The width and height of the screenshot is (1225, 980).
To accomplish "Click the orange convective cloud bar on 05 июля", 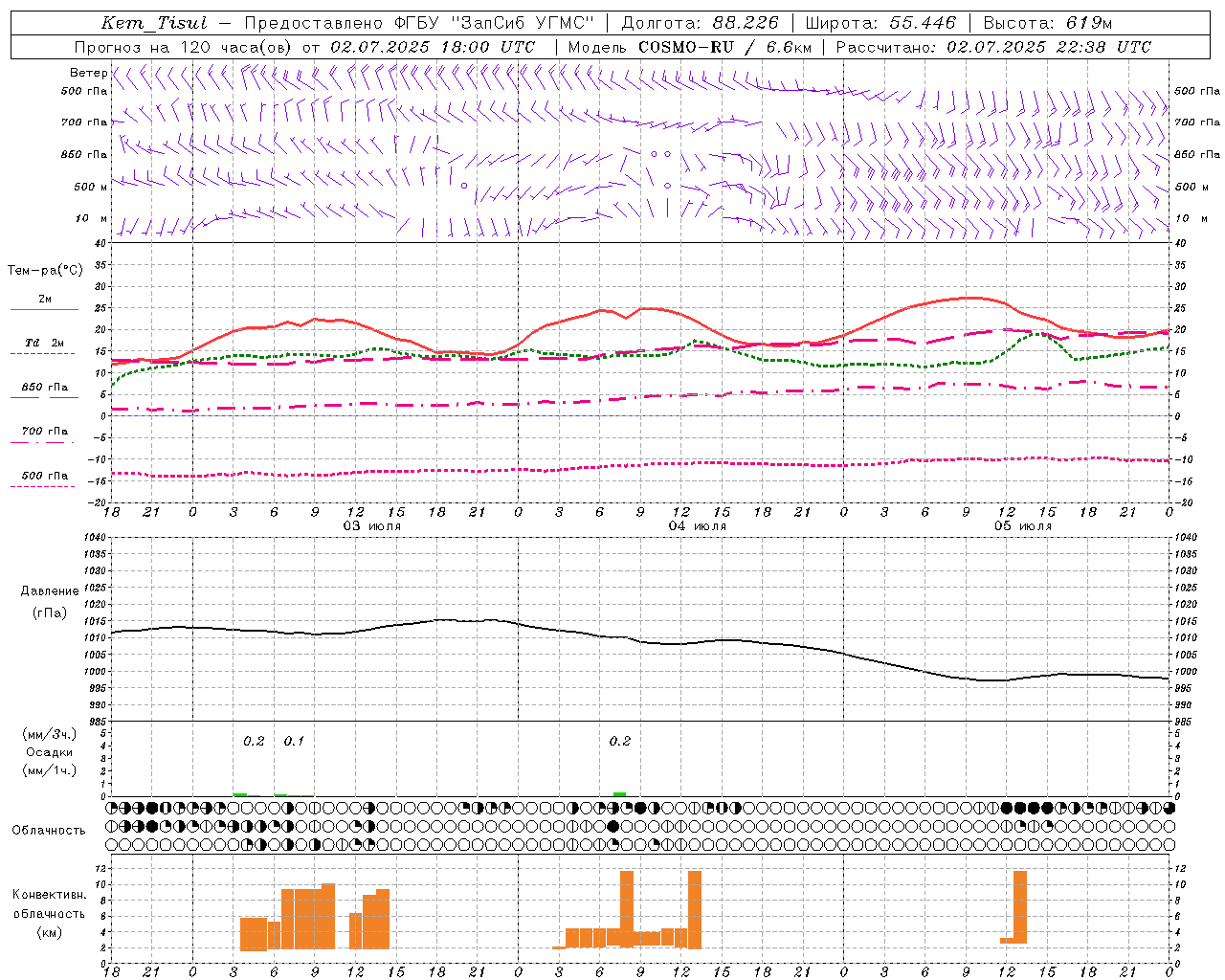I will coord(1019,906).
